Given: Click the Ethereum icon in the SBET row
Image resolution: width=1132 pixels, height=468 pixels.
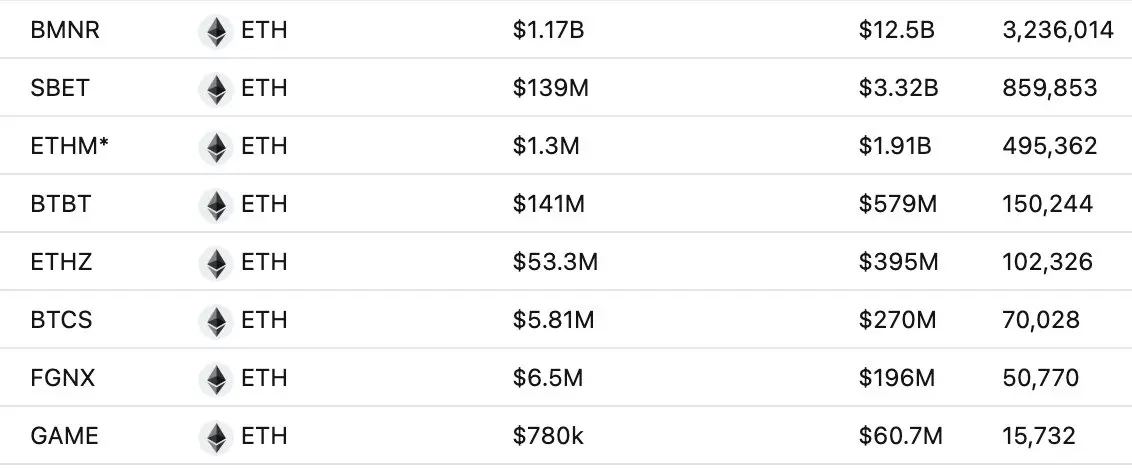Looking at the screenshot, I should (215, 89).
